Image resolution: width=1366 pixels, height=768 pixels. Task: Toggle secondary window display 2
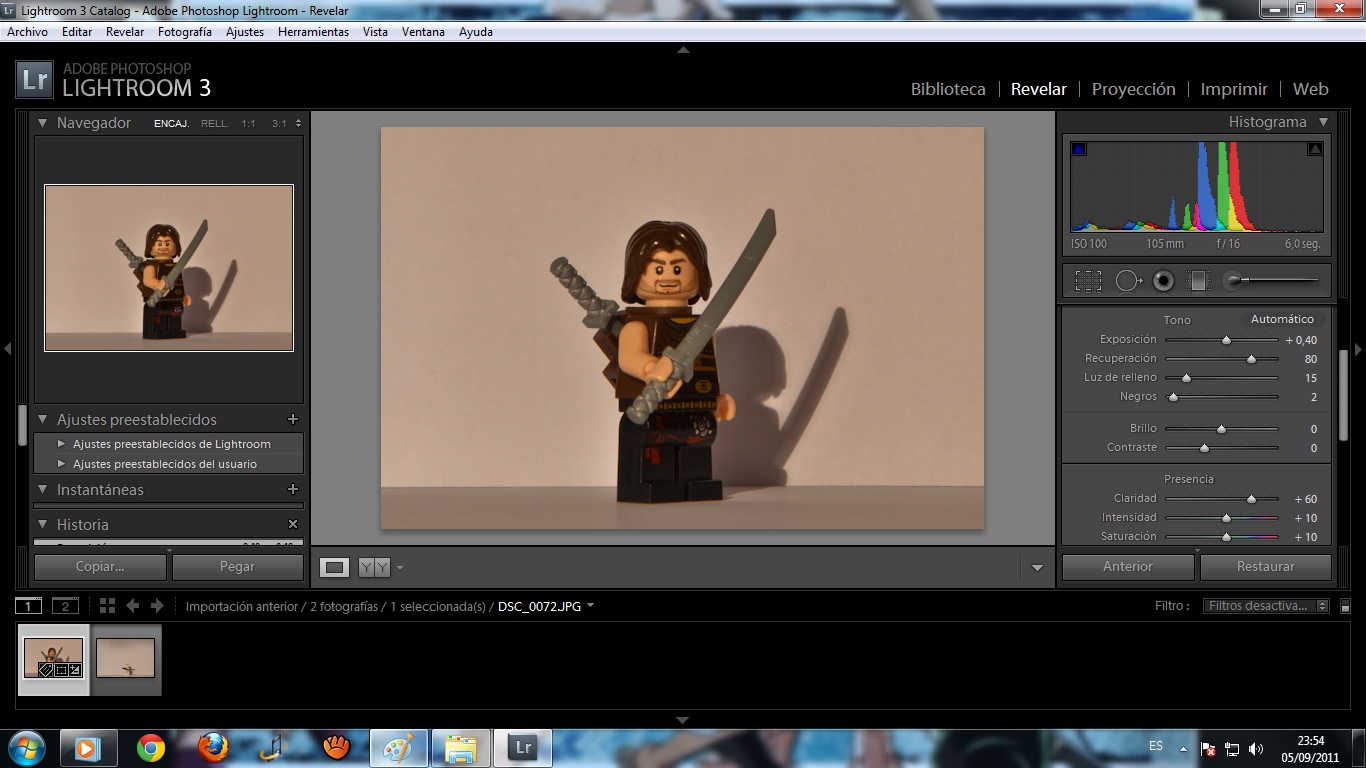(65, 606)
